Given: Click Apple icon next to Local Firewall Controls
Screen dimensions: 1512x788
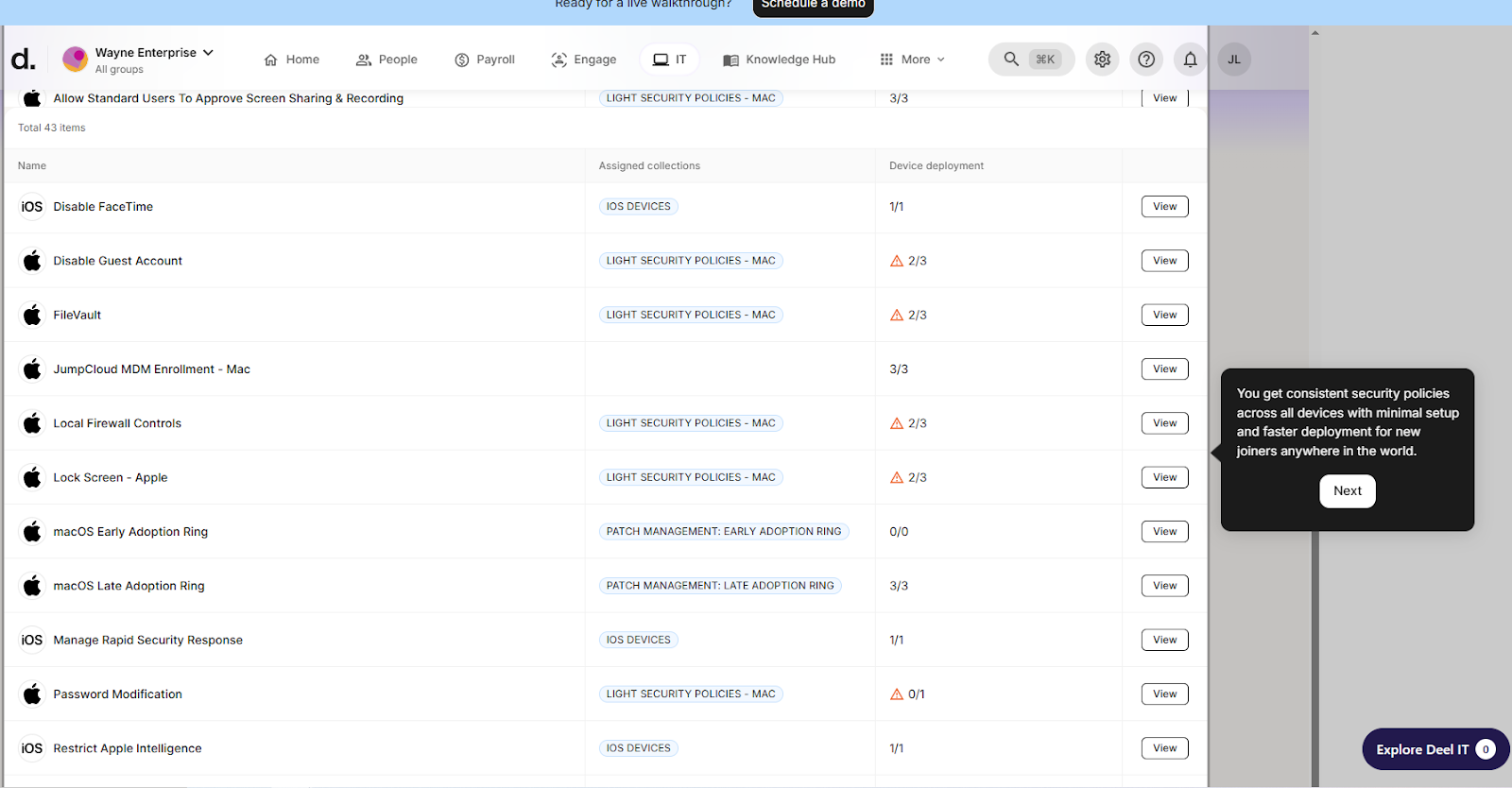Looking at the screenshot, I should click(32, 423).
